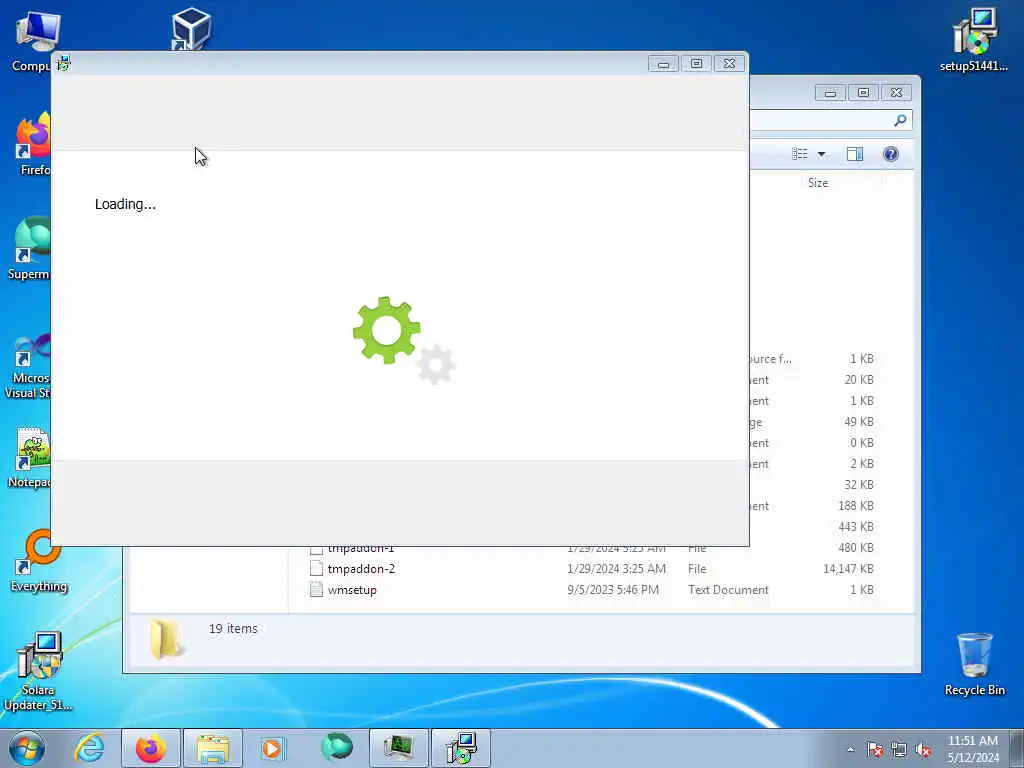This screenshot has height=768, width=1024.
Task: Launch the Everything search desktop shortcut
Action: click(39, 560)
